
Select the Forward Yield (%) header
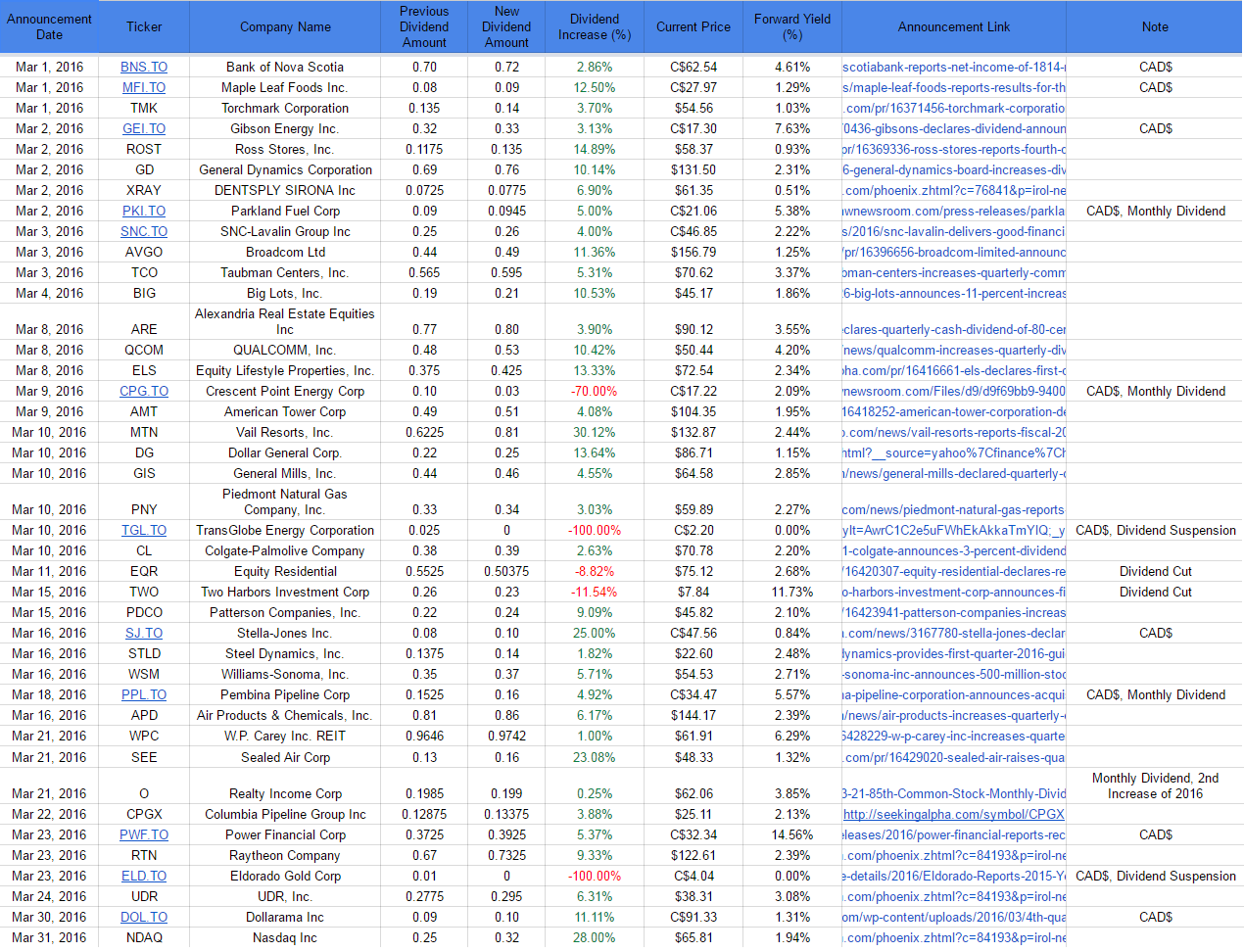(x=792, y=26)
